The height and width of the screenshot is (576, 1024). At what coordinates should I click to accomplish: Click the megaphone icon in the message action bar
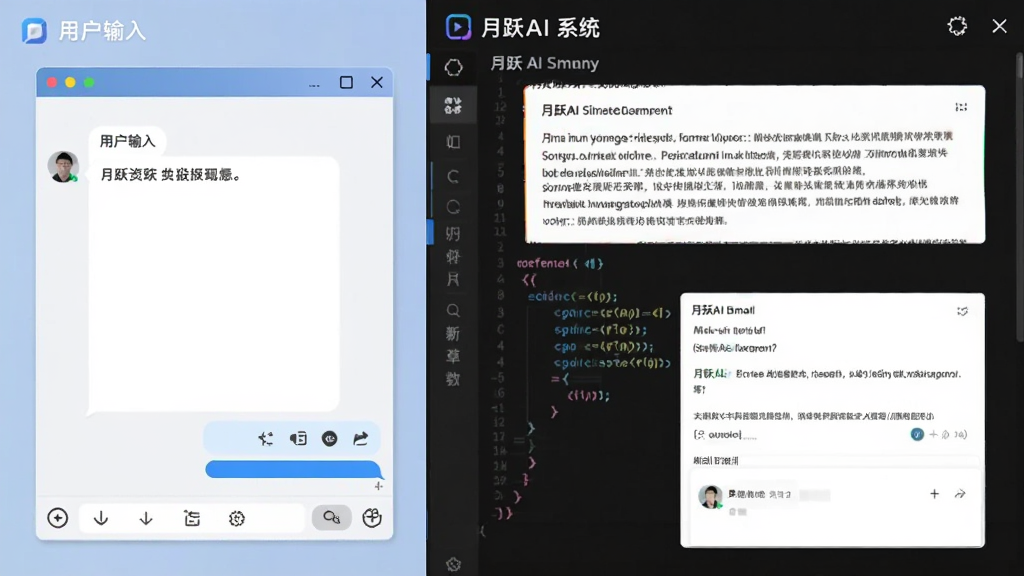(298, 439)
